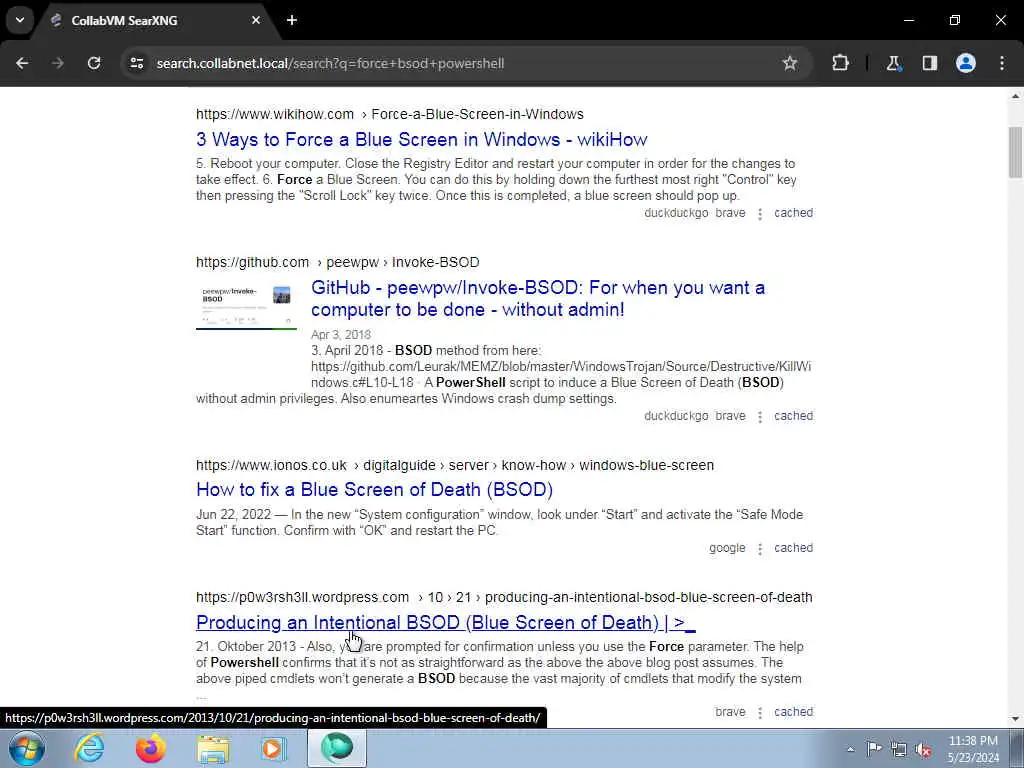This screenshot has height=768, width=1024.
Task: Open Chrome's three-dot menu
Action: coord(1002,63)
